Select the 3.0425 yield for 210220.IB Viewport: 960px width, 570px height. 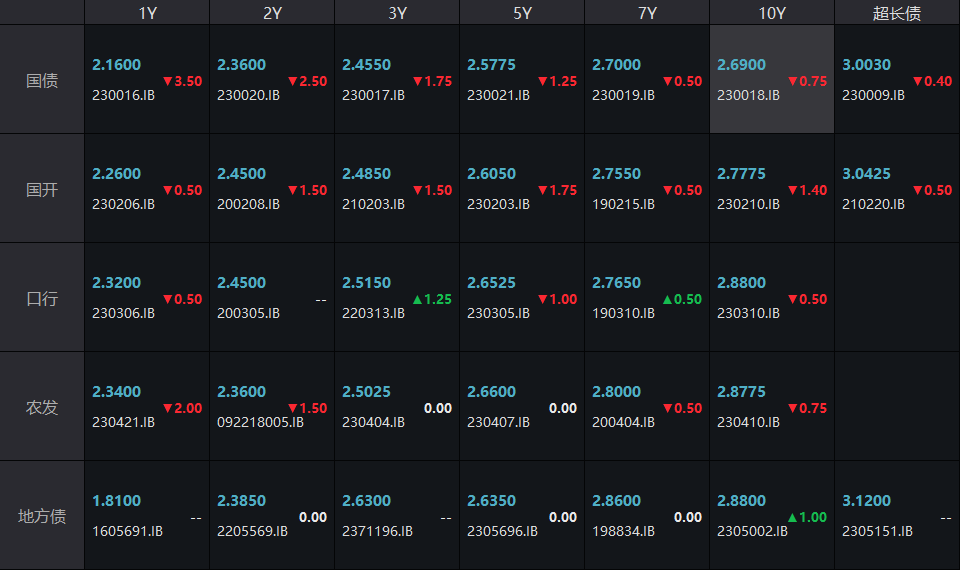coord(866,173)
